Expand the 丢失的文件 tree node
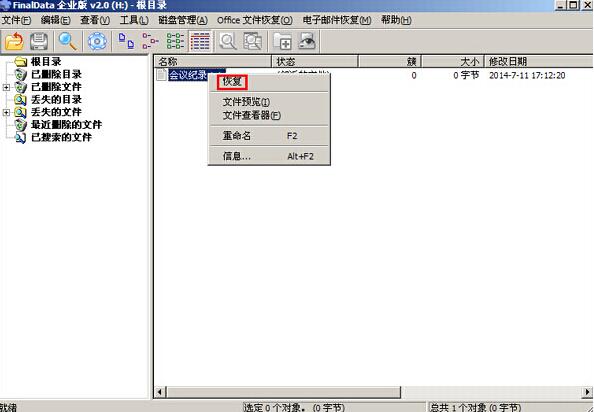Viewport: 594px width, 412px height. point(6,112)
